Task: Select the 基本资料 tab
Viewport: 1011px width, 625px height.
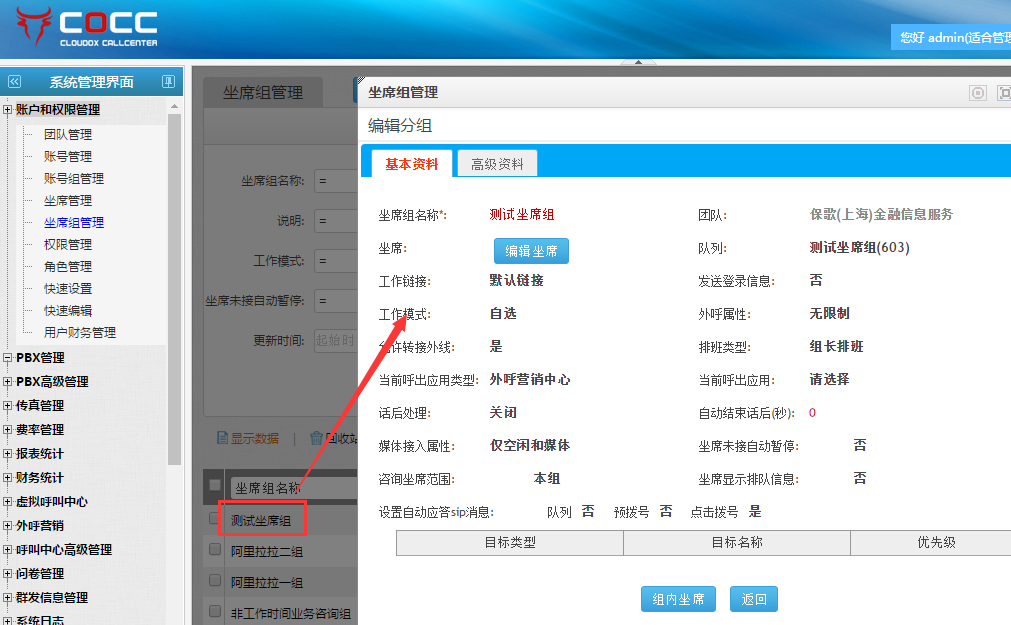Action: pos(411,164)
